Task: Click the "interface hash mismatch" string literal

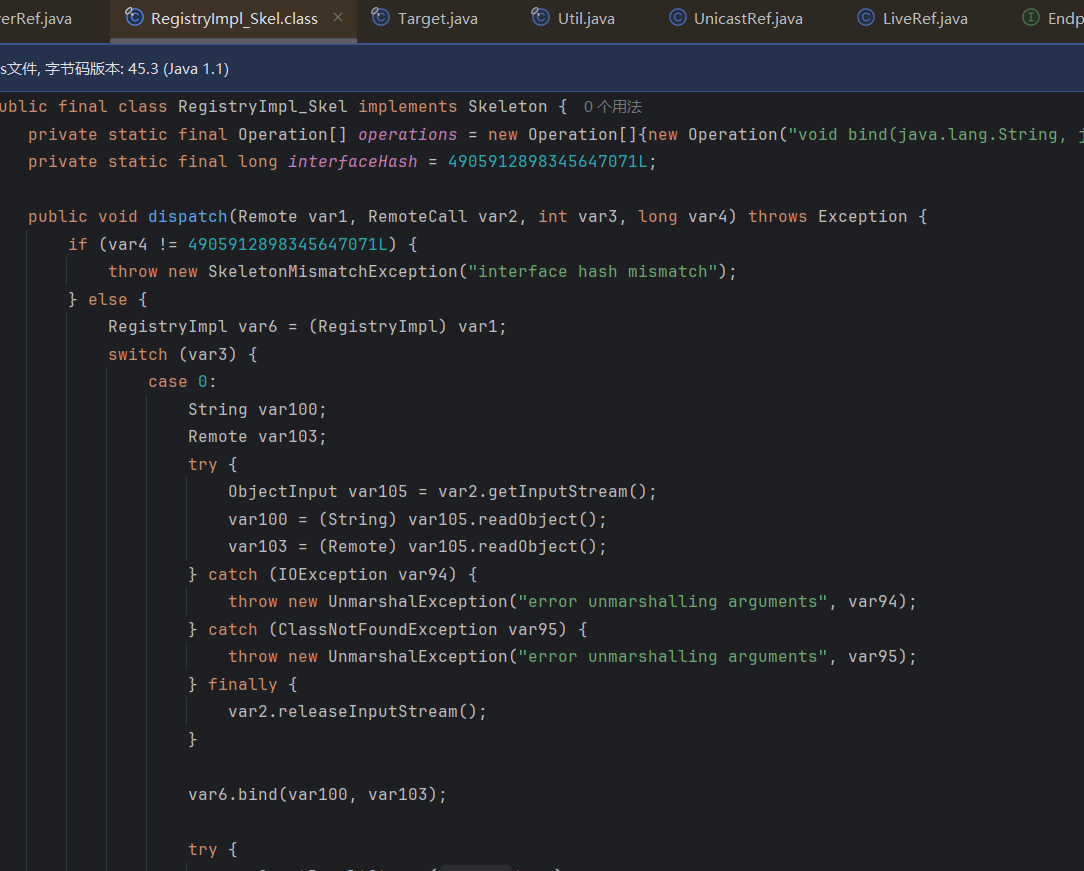Action: (592, 272)
